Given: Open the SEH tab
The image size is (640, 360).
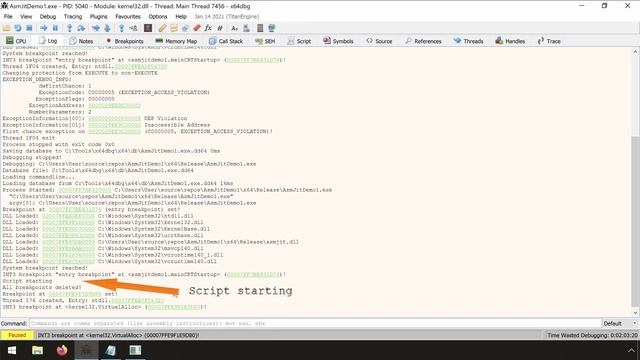Looking at the screenshot, I should 265,41.
